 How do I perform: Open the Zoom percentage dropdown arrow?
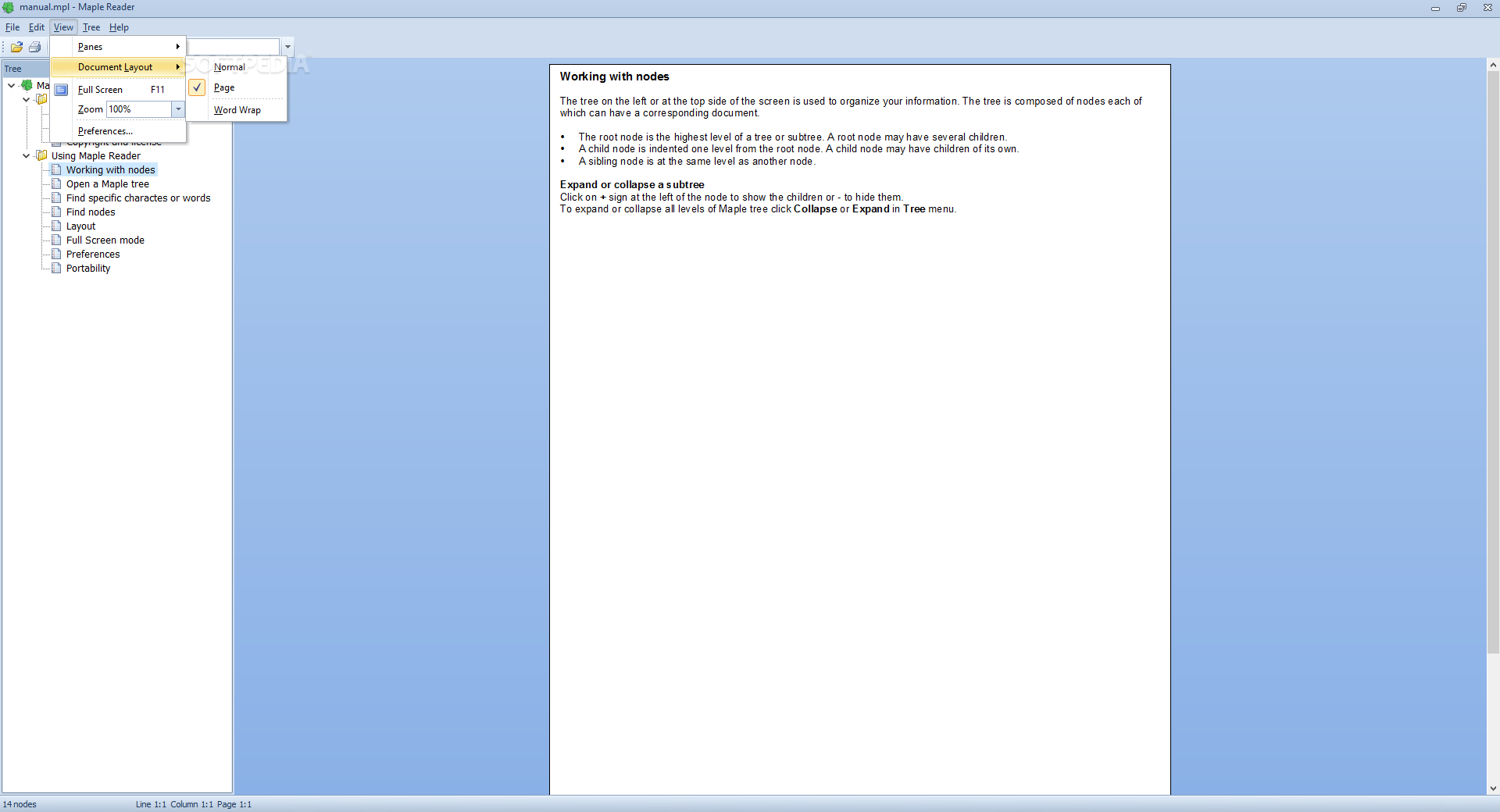(178, 109)
